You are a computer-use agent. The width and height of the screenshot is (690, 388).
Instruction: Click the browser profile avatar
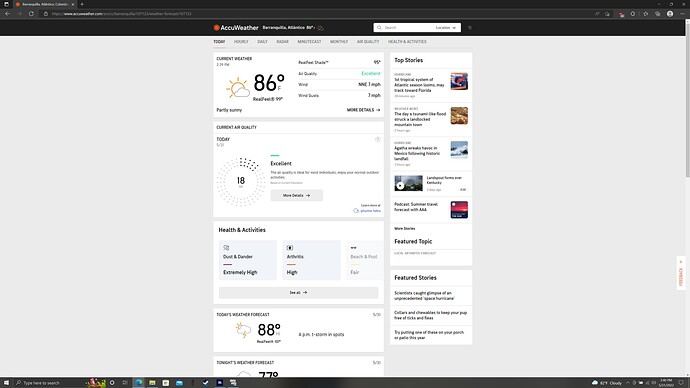(670, 14)
